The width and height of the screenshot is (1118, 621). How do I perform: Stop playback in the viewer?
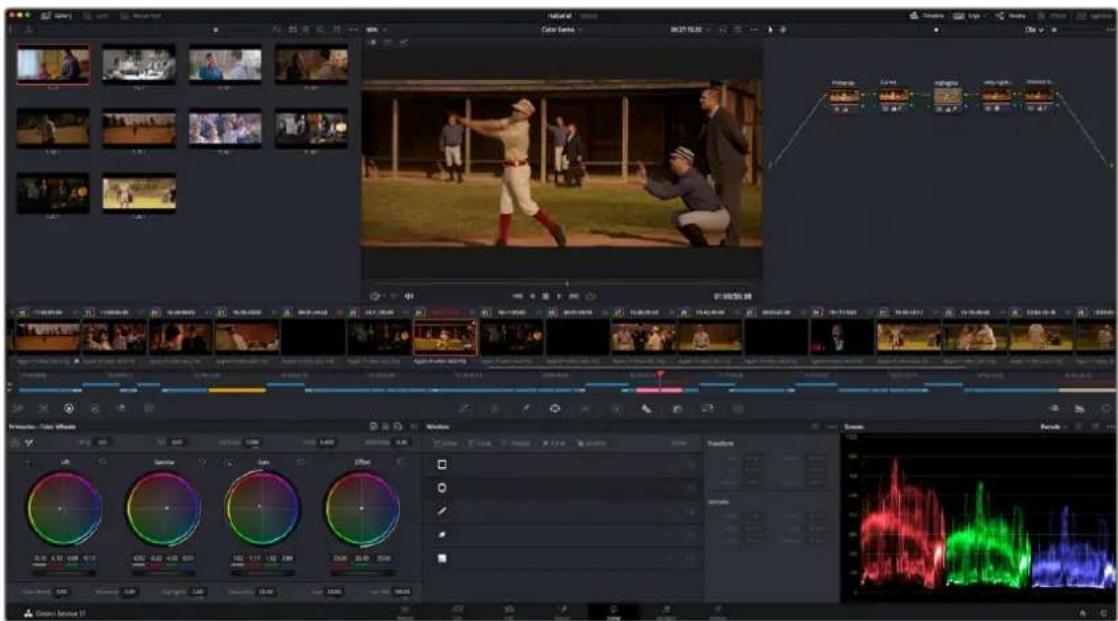click(545, 296)
